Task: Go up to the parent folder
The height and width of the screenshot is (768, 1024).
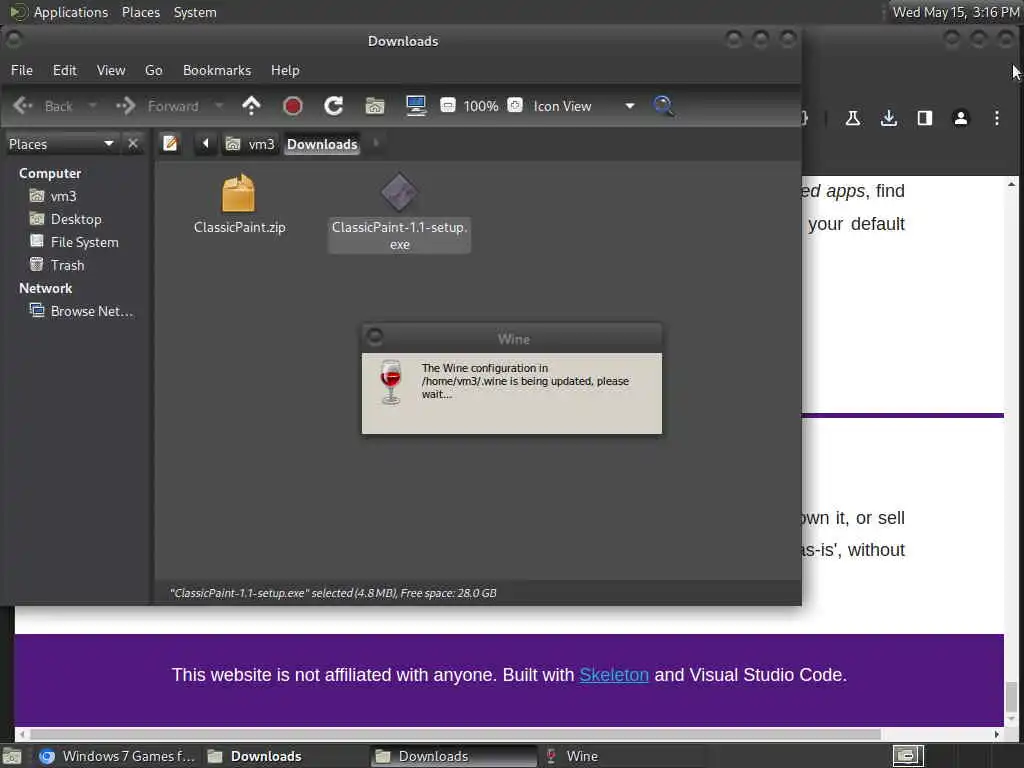Action: point(251,106)
